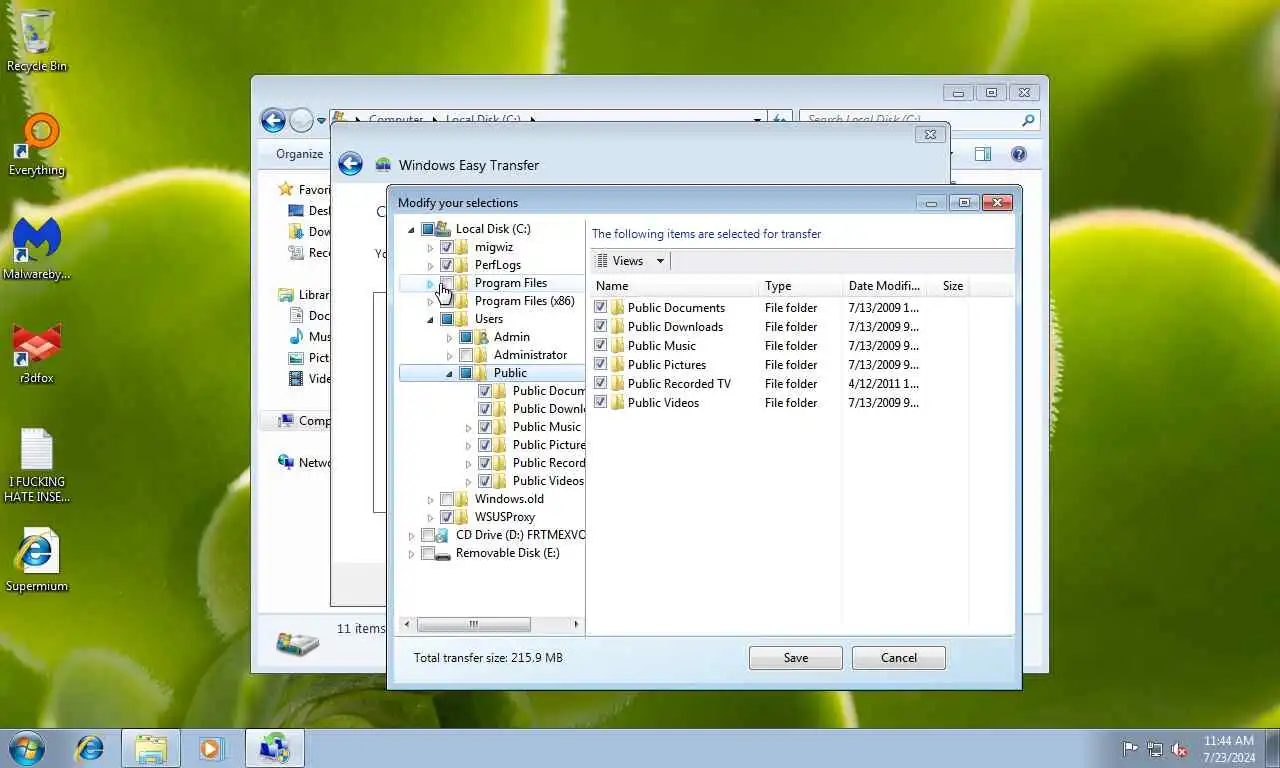The width and height of the screenshot is (1280, 768).
Task: Click Public Documents folder icon in list
Action: (618, 308)
